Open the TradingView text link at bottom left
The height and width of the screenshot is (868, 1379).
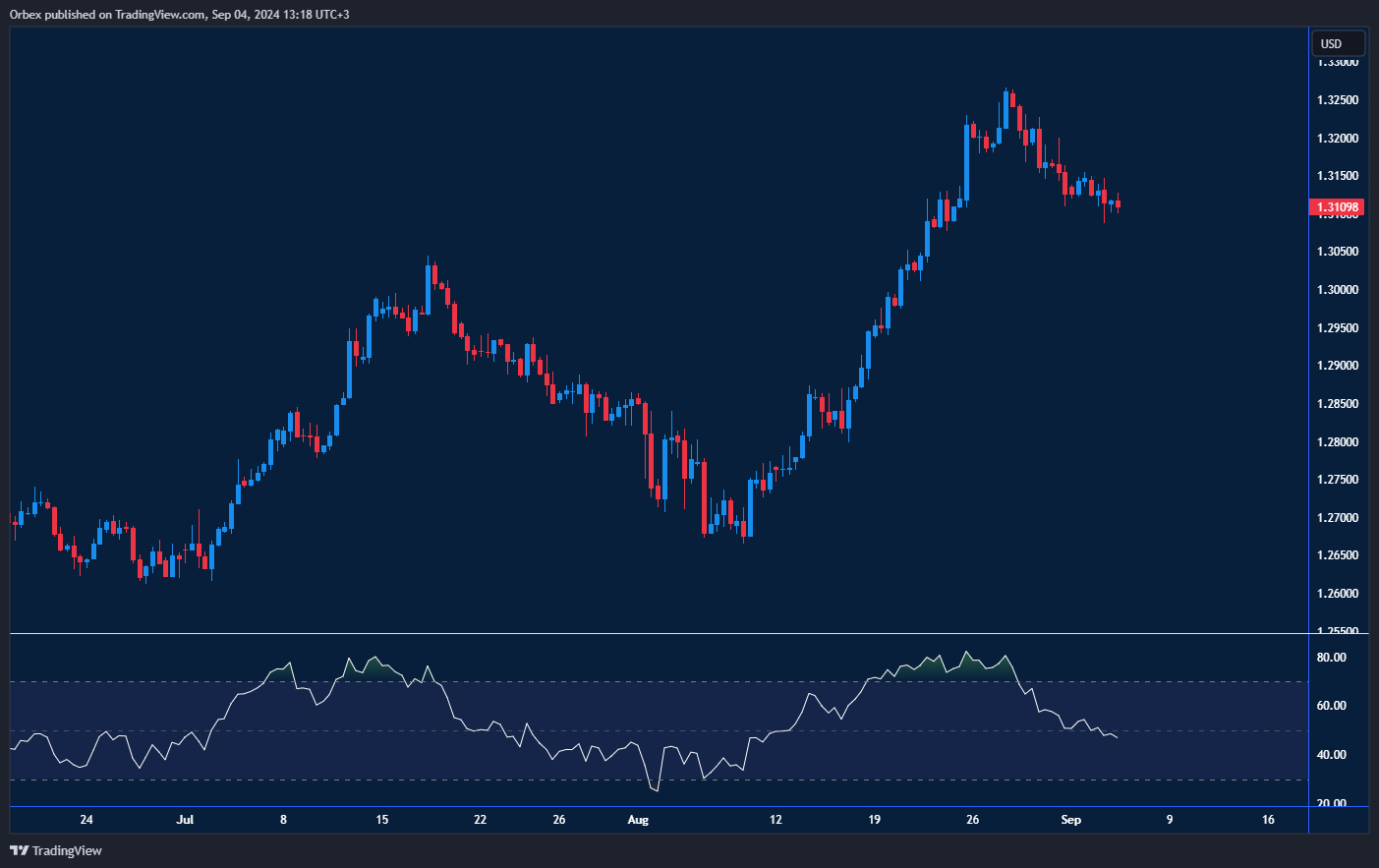[x=67, y=850]
